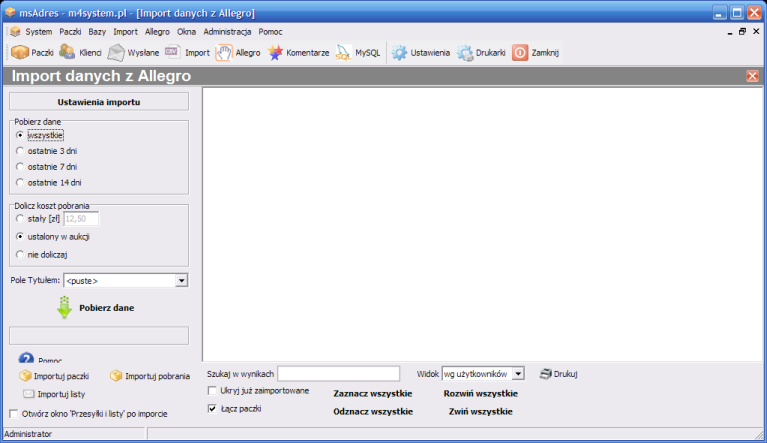Click the package icon in the menu bar
The height and width of the screenshot is (443, 767).
tap(15, 31)
